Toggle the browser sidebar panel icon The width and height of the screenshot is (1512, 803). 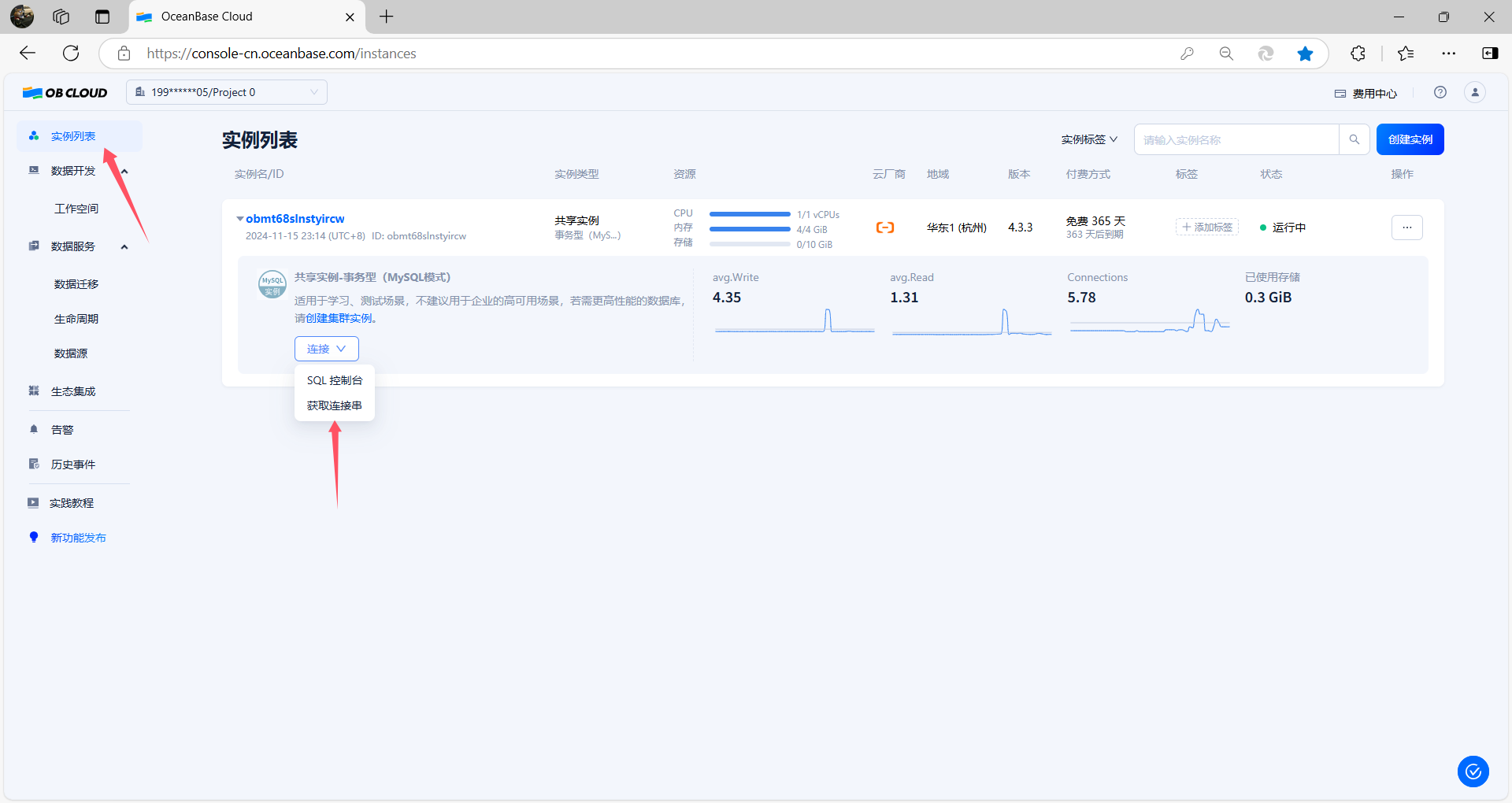click(1490, 54)
